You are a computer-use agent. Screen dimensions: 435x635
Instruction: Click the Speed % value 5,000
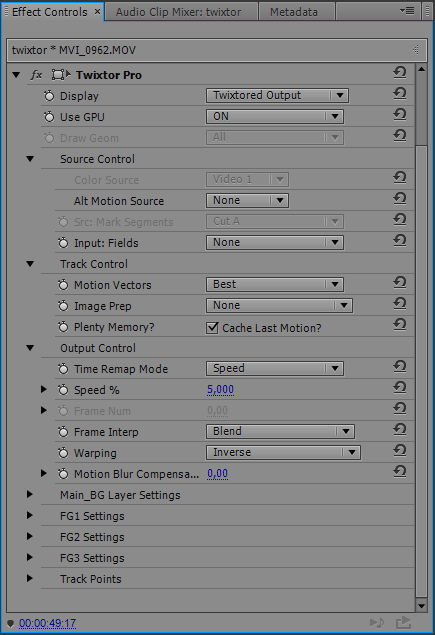tap(220, 390)
